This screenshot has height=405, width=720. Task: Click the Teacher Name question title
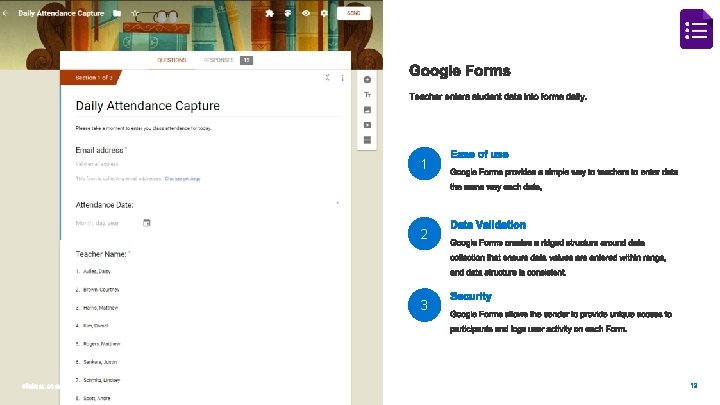(x=103, y=254)
